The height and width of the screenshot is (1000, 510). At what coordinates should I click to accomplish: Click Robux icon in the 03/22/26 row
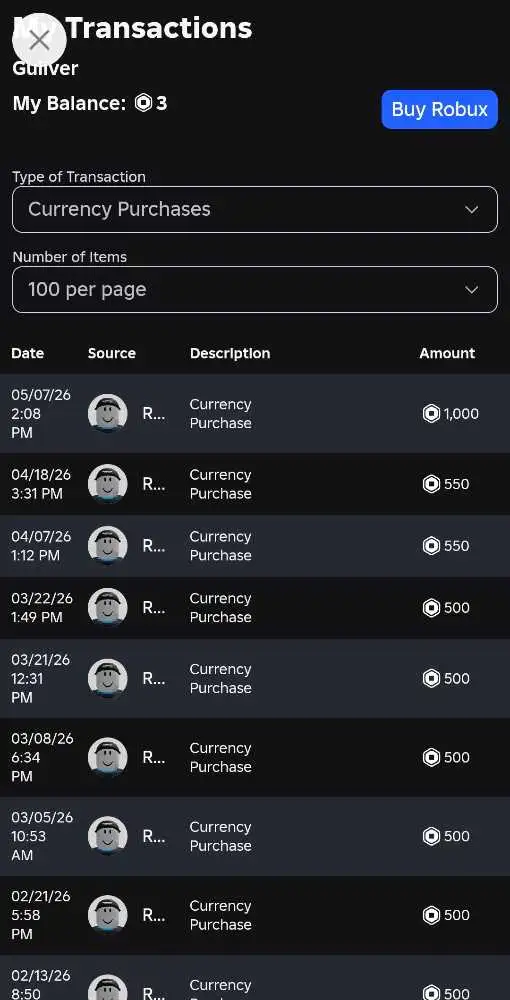(432, 608)
